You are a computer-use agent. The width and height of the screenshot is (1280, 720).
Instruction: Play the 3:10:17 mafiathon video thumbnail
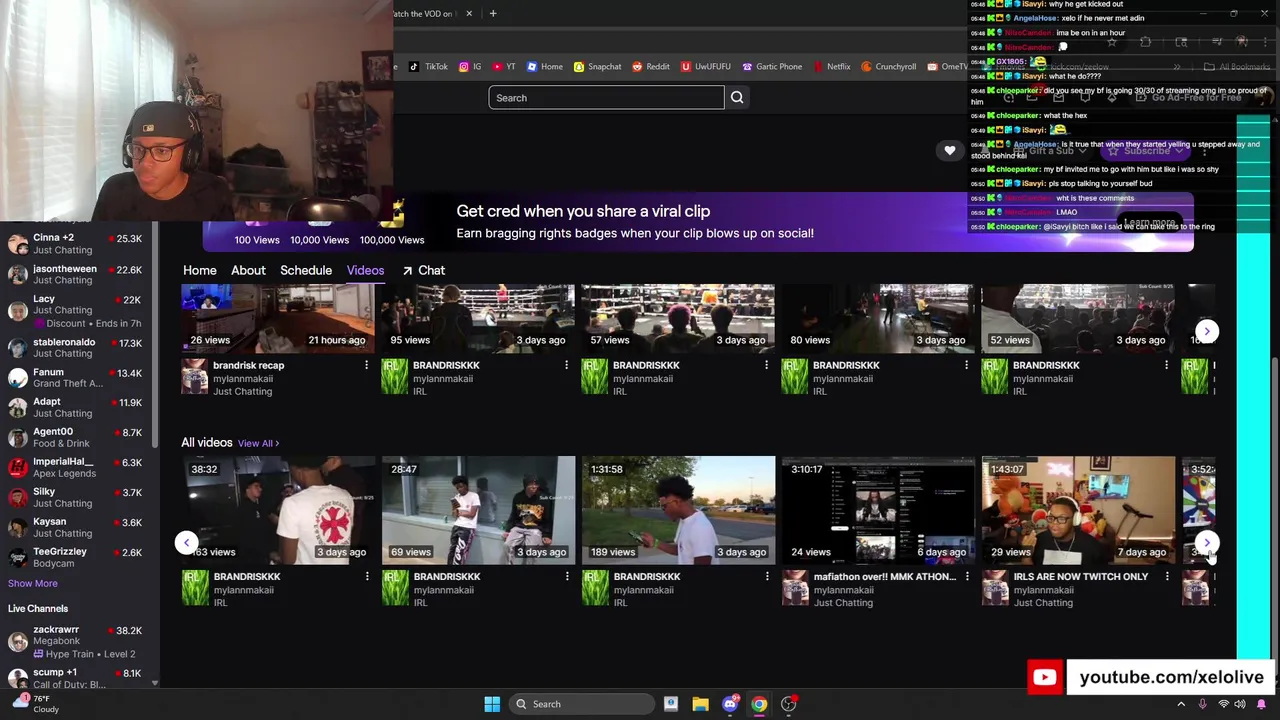tap(878, 509)
